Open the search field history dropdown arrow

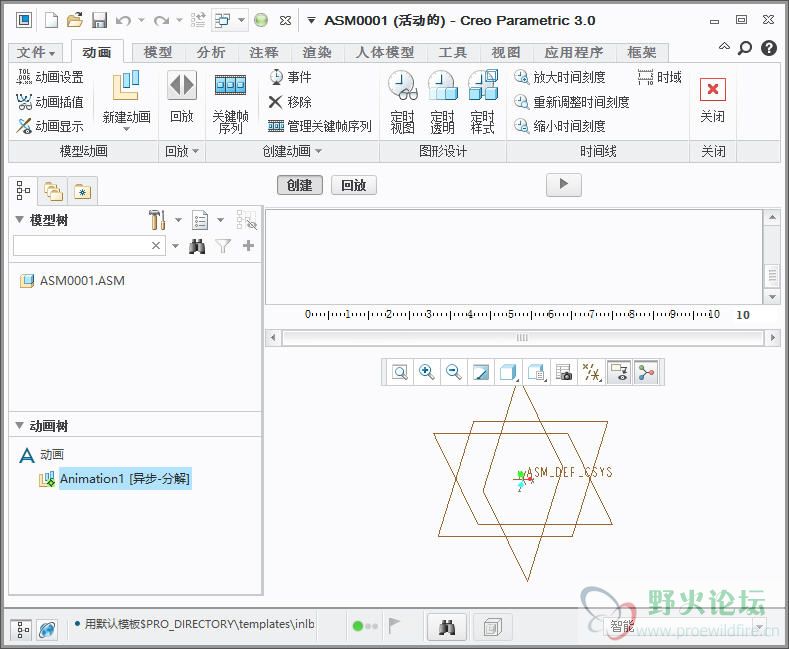click(175, 246)
